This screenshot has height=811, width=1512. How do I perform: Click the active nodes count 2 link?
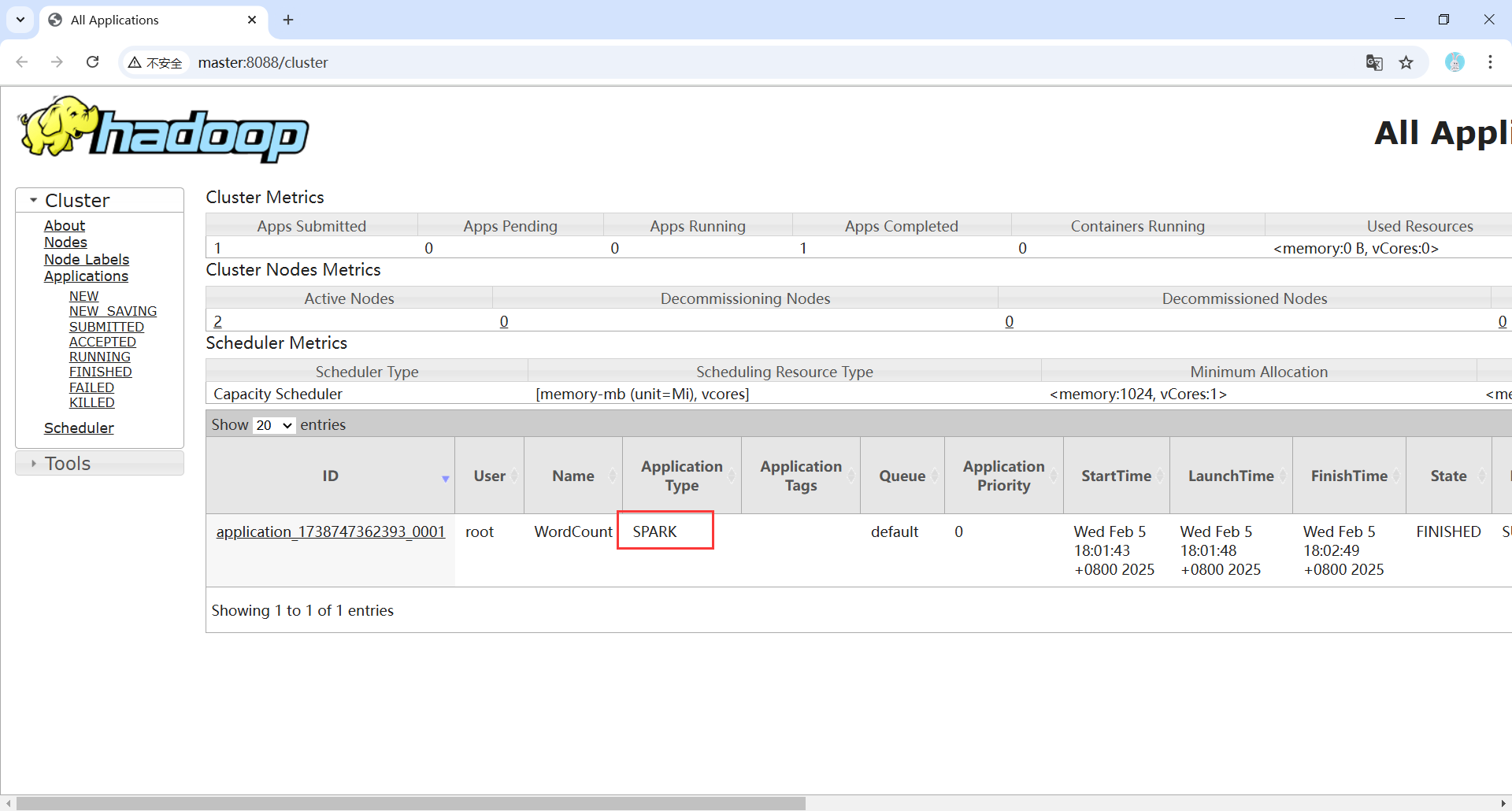pyautogui.click(x=218, y=321)
